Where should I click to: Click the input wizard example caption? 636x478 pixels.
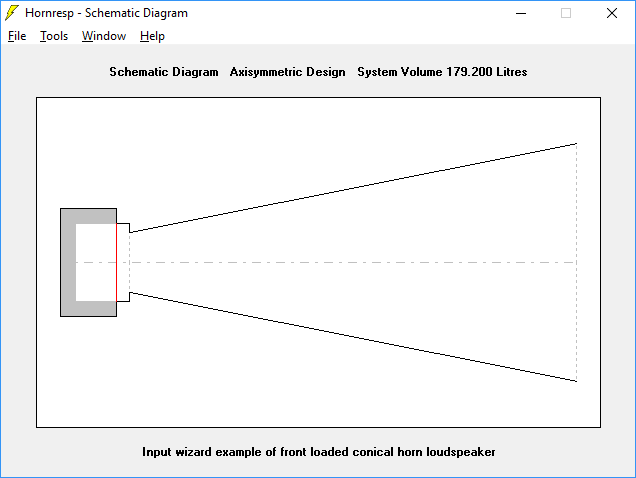click(318, 452)
